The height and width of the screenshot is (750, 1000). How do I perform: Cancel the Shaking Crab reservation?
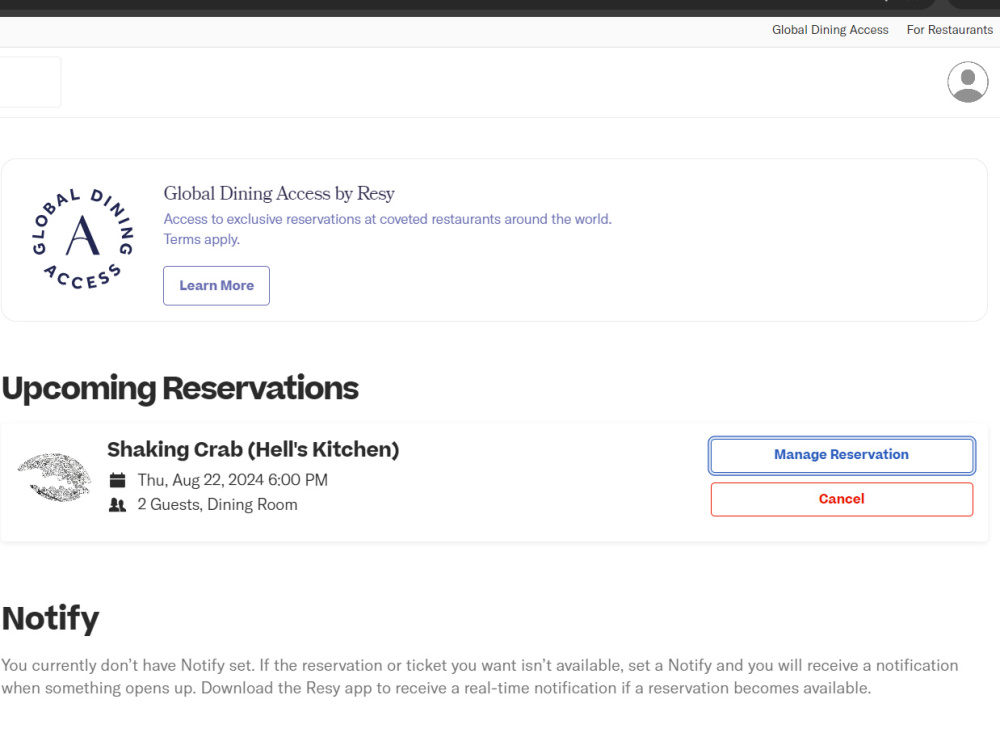[x=841, y=499]
